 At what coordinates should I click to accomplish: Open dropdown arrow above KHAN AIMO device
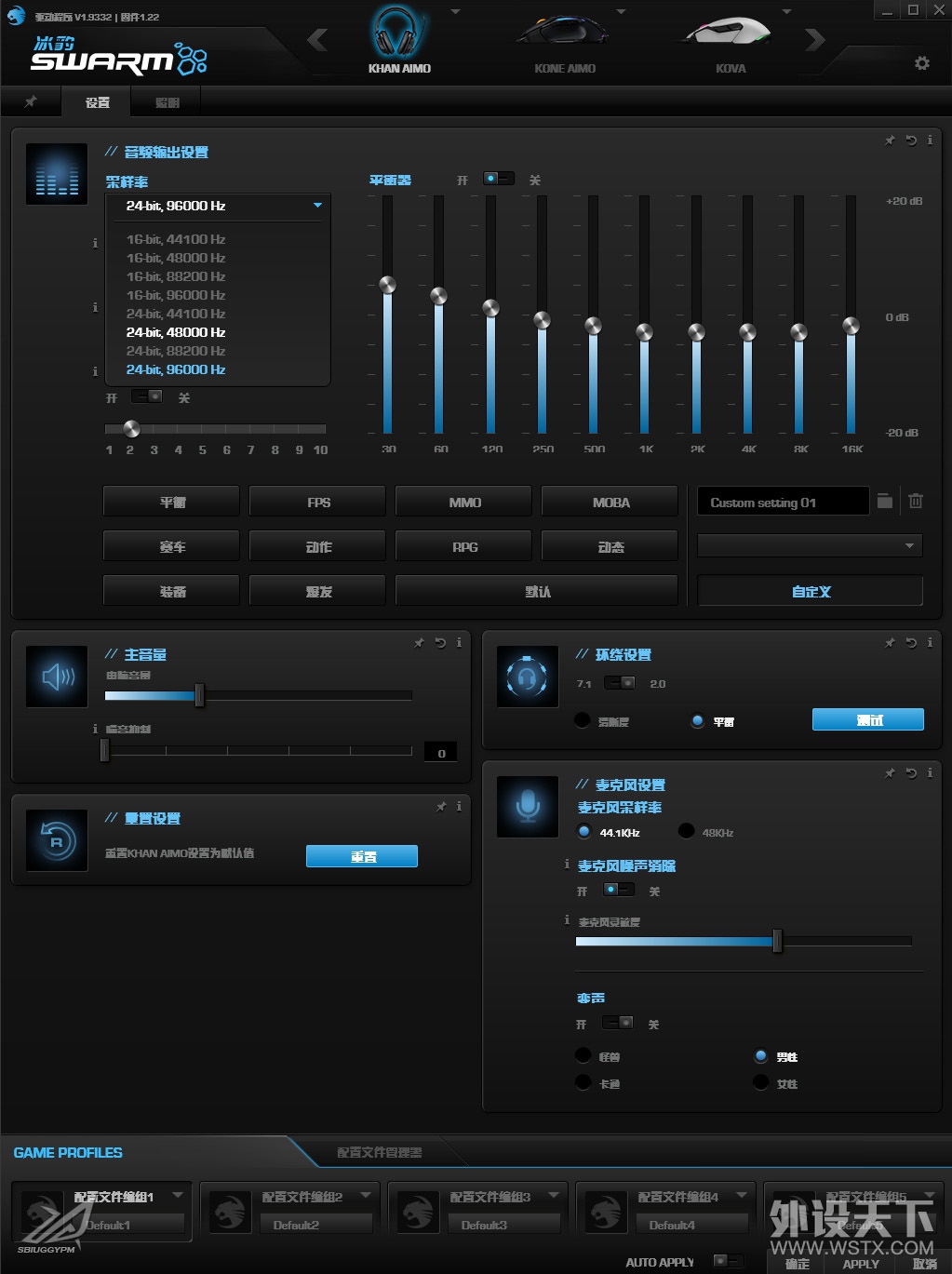click(455, 12)
